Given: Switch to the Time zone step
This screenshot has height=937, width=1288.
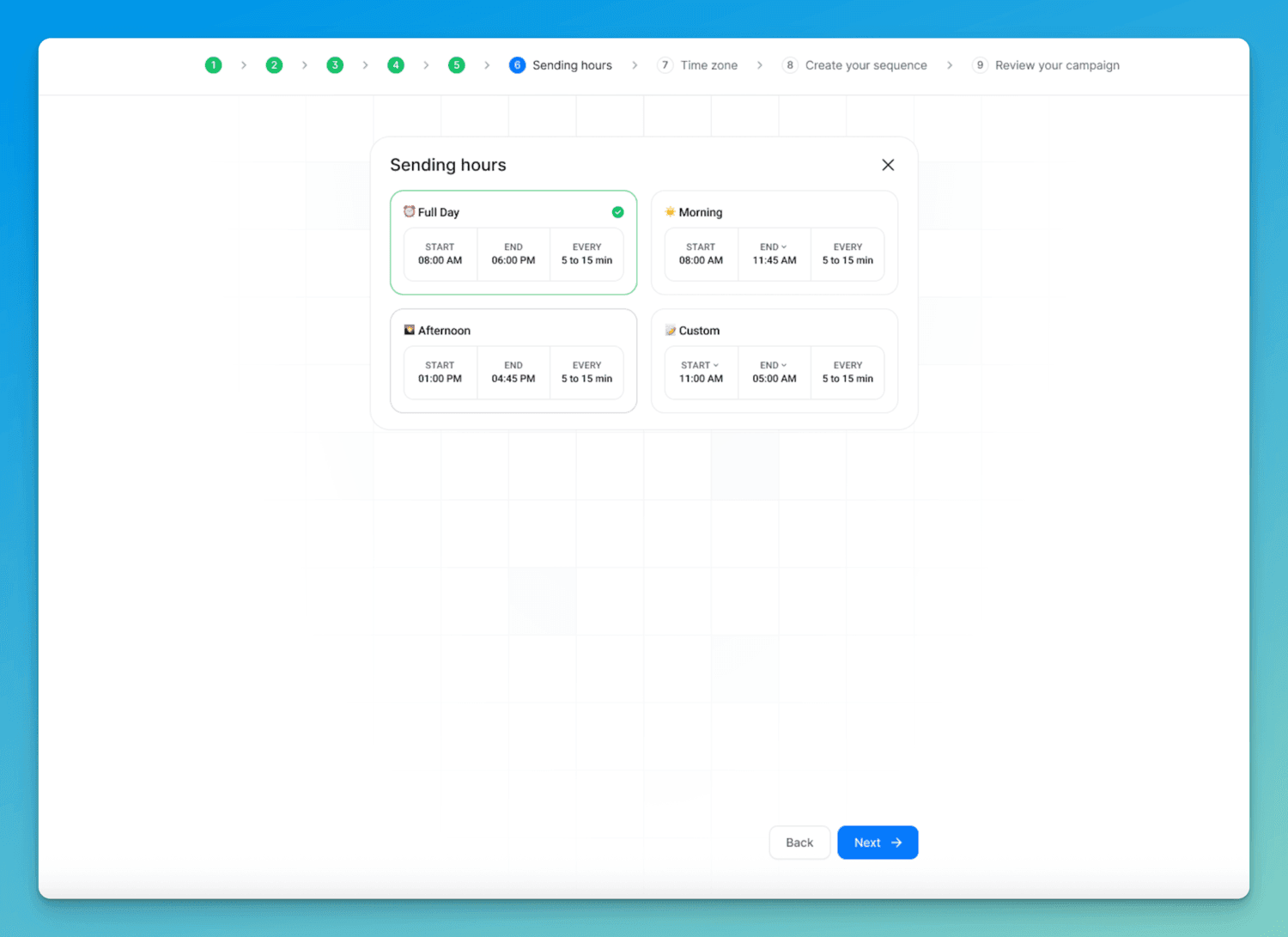Looking at the screenshot, I should [697, 65].
